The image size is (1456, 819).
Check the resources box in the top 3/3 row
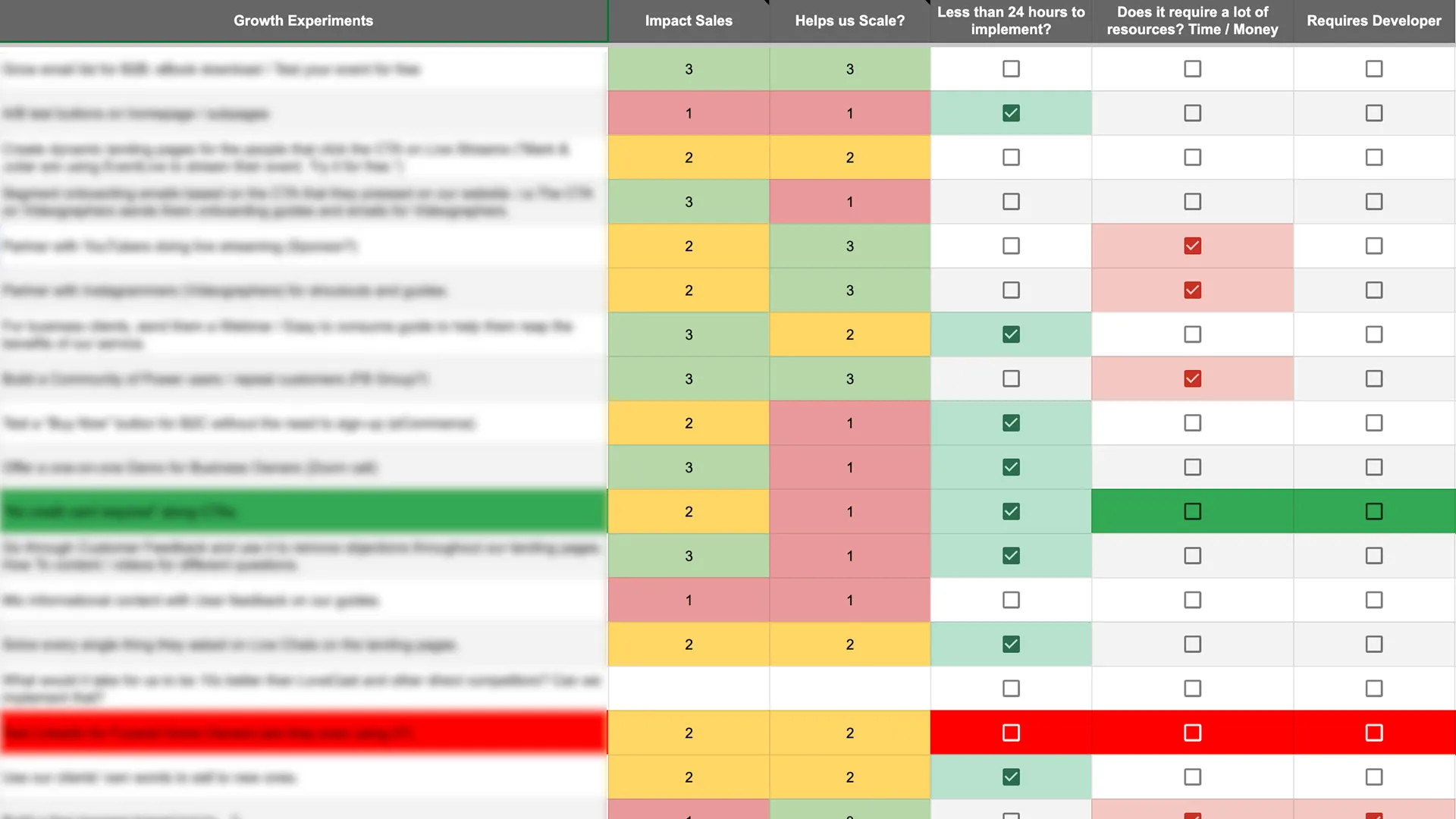(1192, 69)
